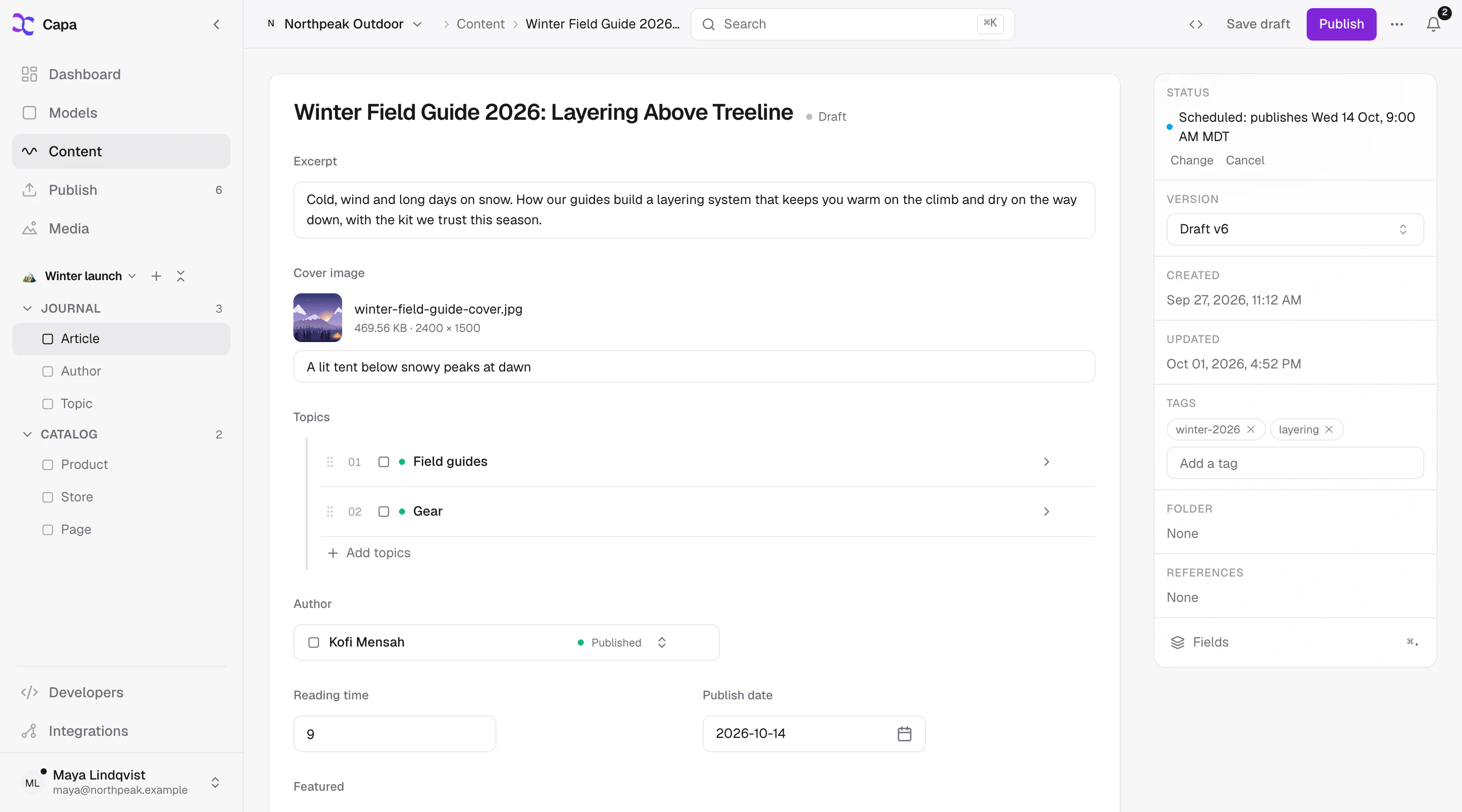This screenshot has height=812, width=1462.
Task: Open the calendar picker for Publish date
Action: [x=904, y=734]
